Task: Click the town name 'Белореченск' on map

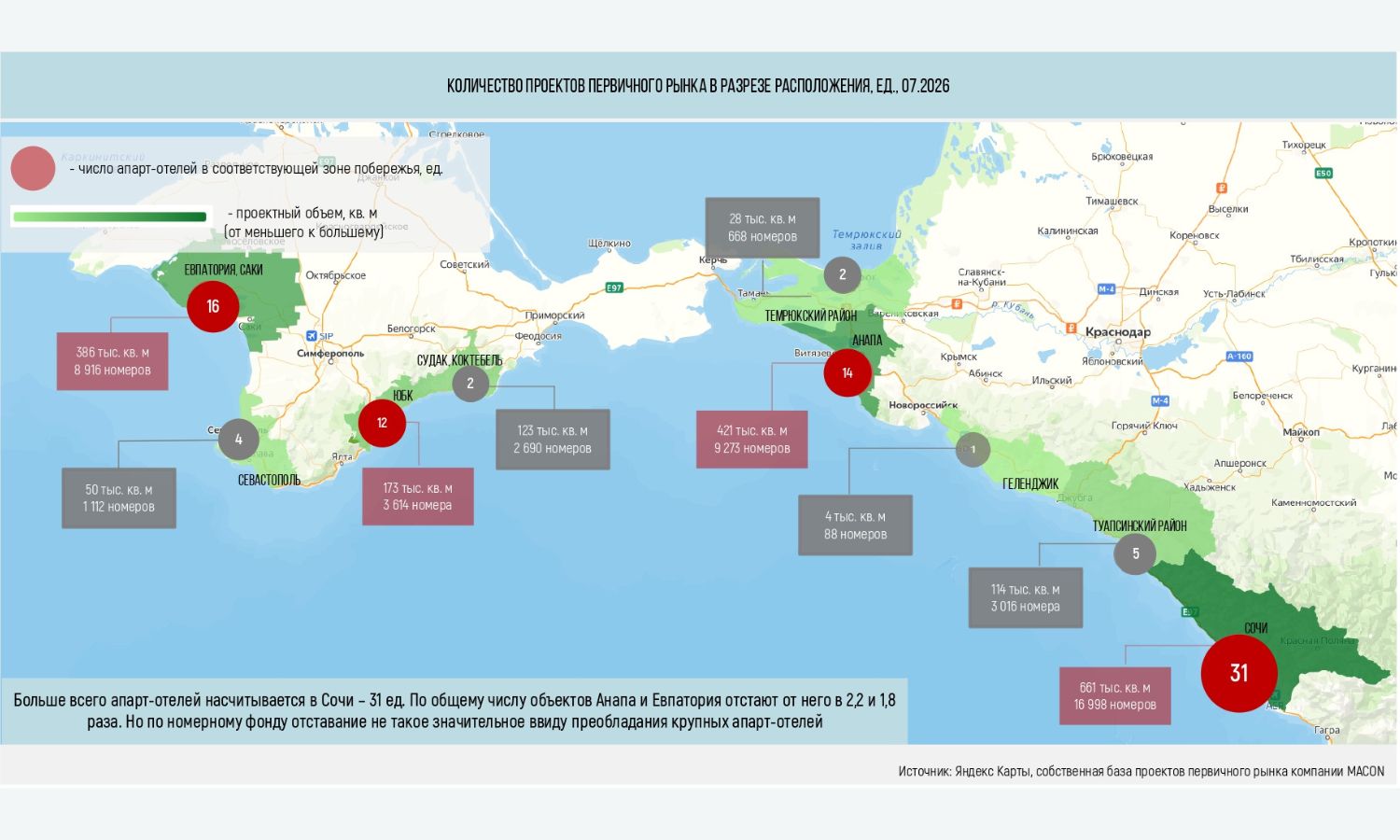Action: [x=1263, y=396]
